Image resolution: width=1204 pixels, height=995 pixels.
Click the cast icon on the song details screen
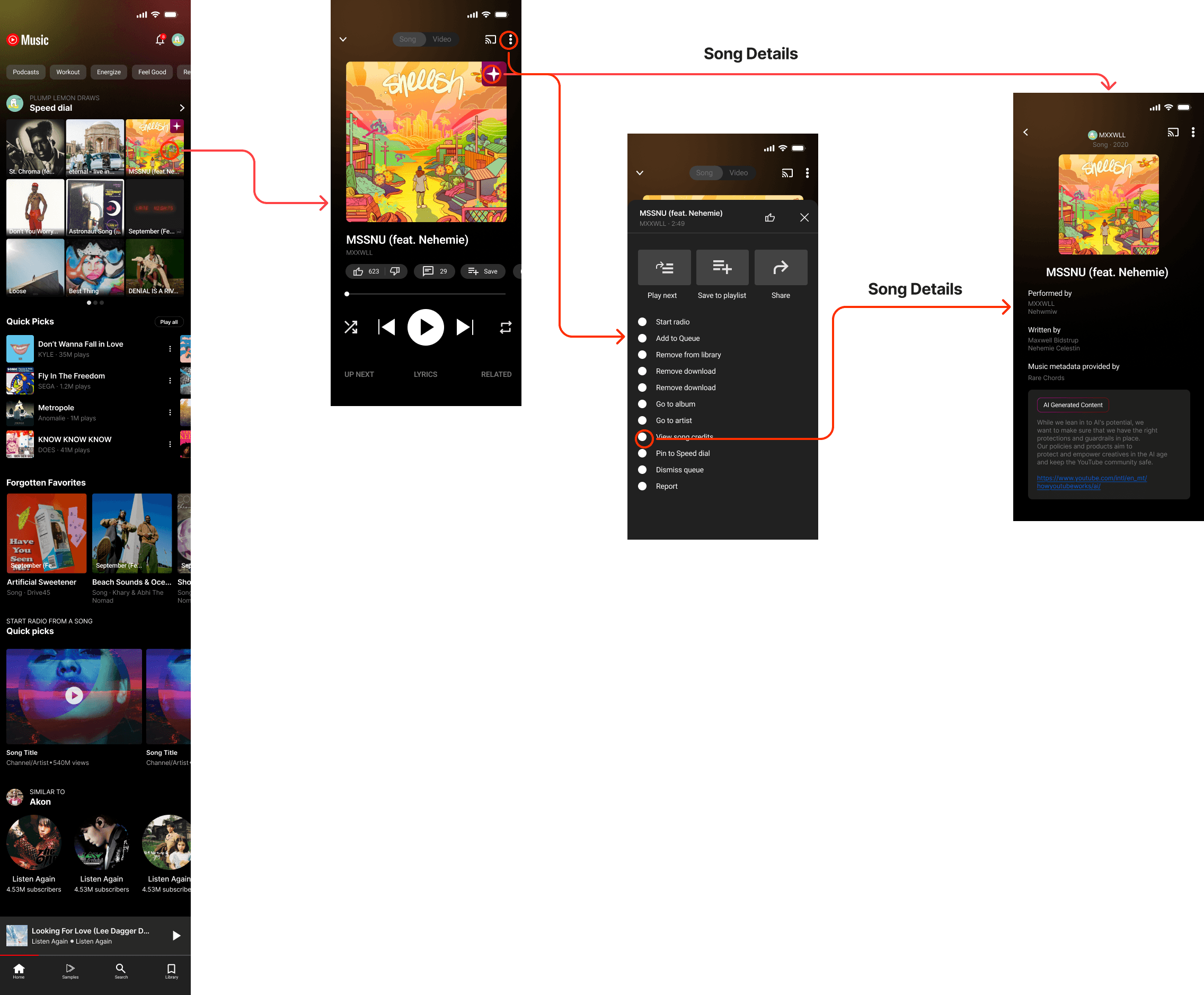click(x=1173, y=133)
